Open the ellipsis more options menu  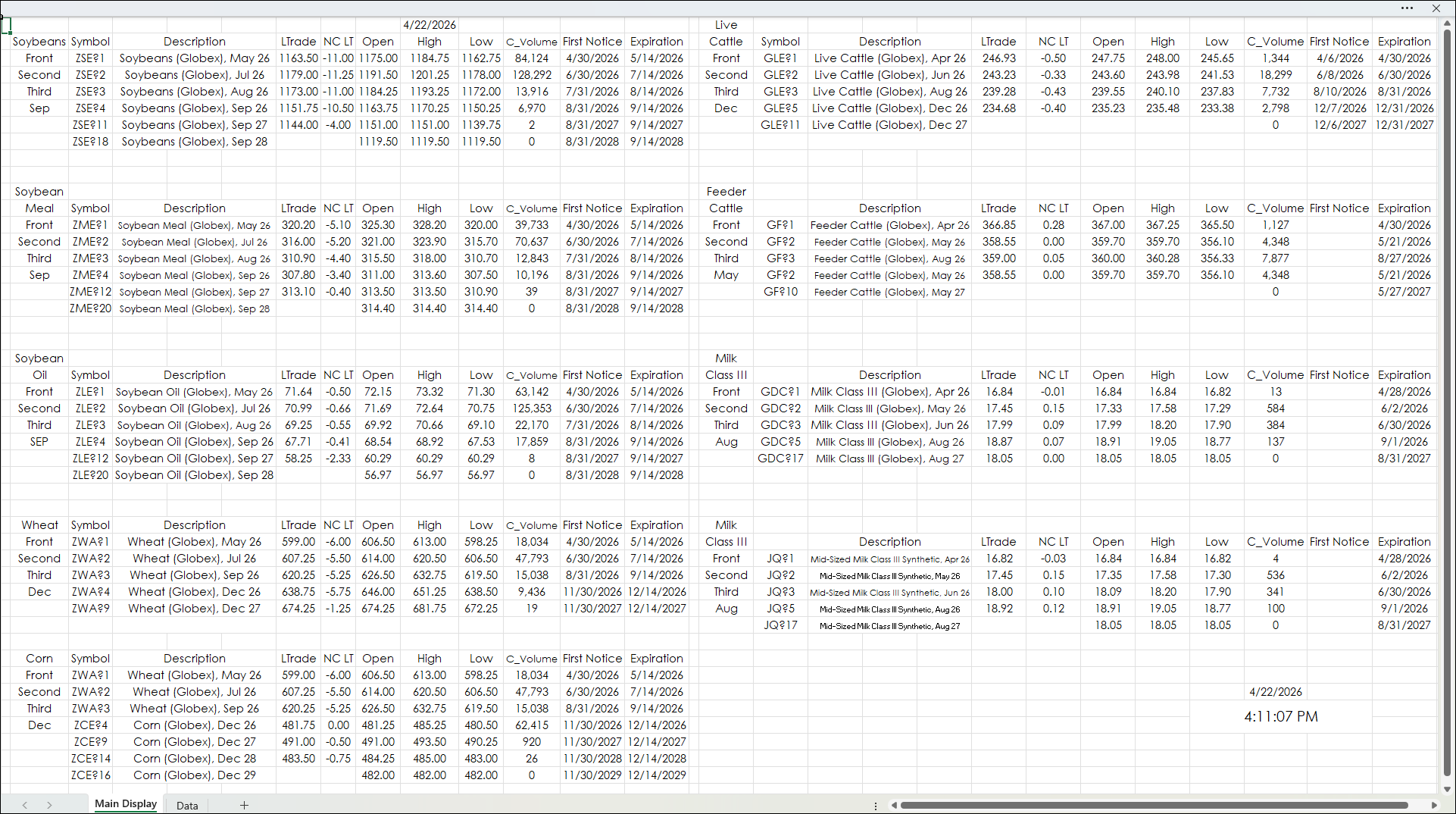(1407, 8)
